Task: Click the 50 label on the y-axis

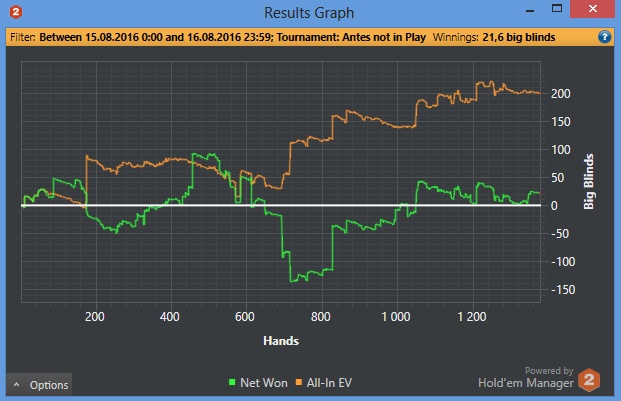Action: 558,178
